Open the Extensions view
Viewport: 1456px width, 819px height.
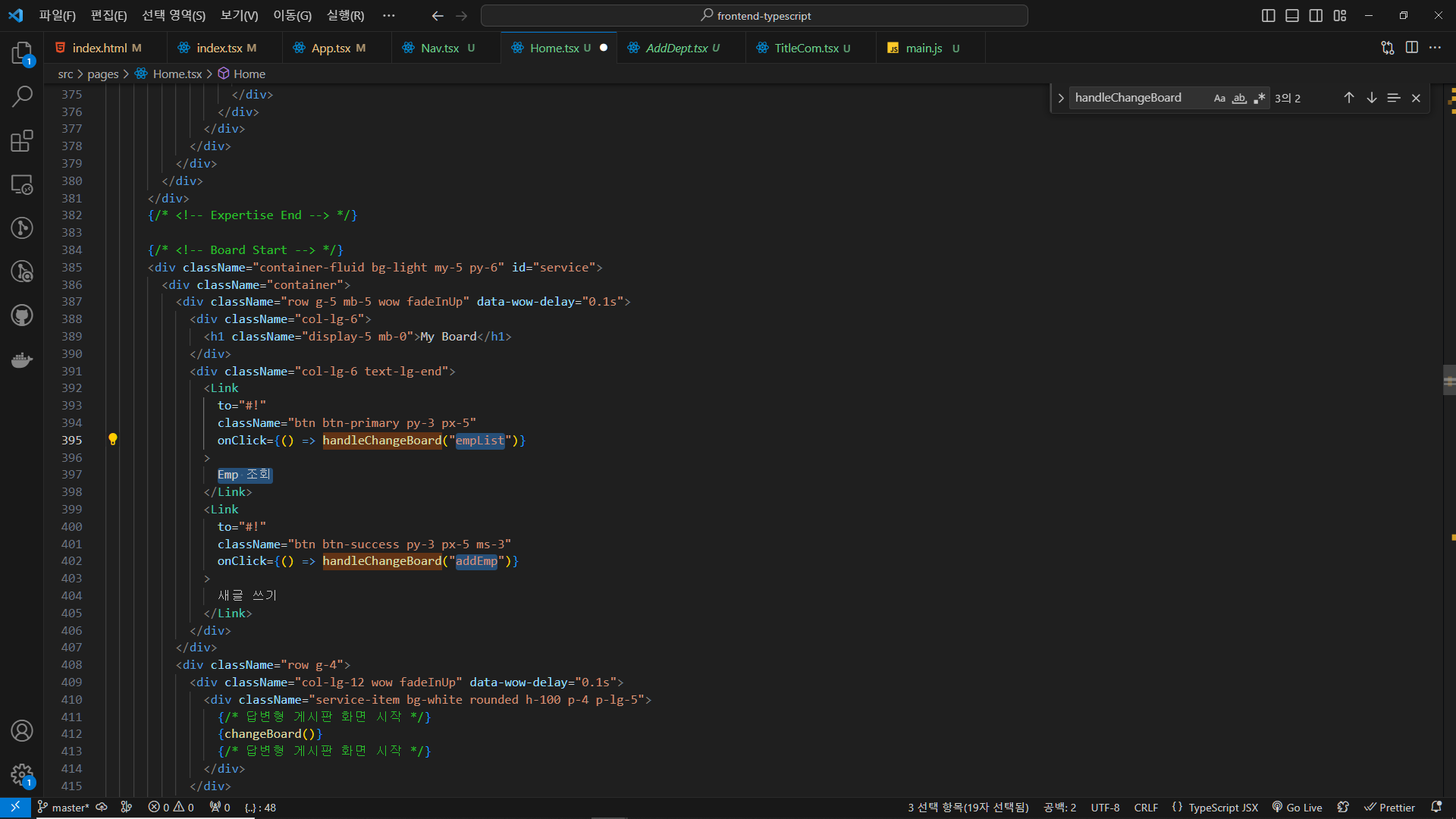[x=22, y=140]
